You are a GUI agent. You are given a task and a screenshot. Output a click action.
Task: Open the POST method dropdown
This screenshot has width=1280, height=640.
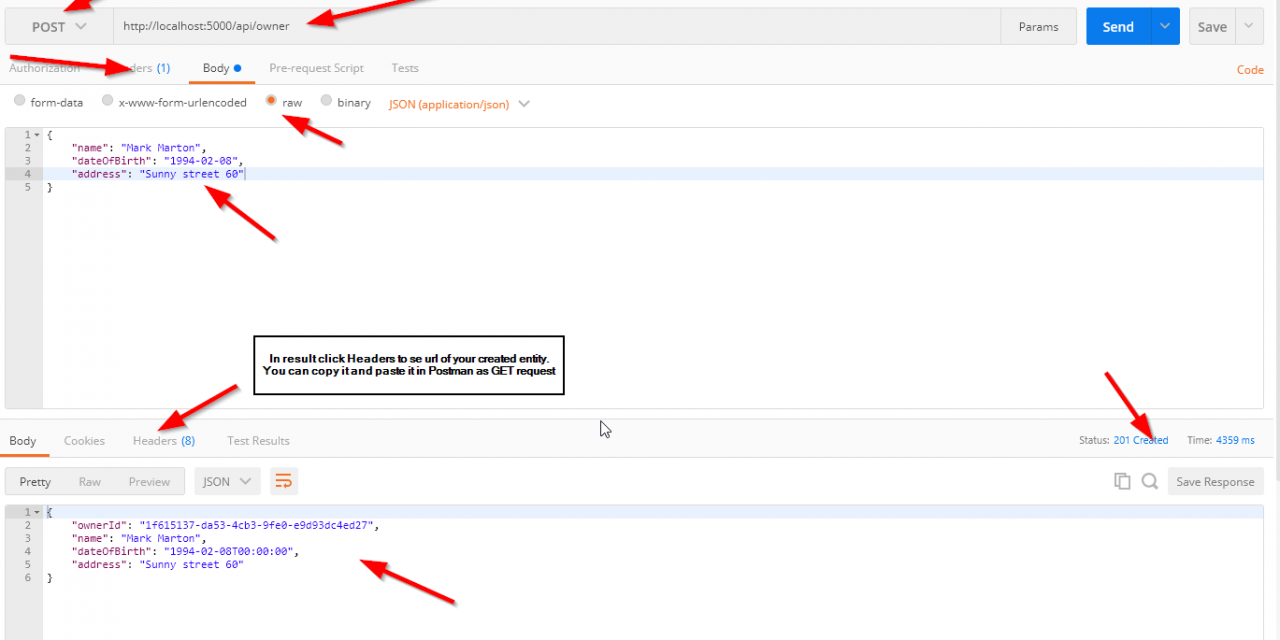point(59,27)
